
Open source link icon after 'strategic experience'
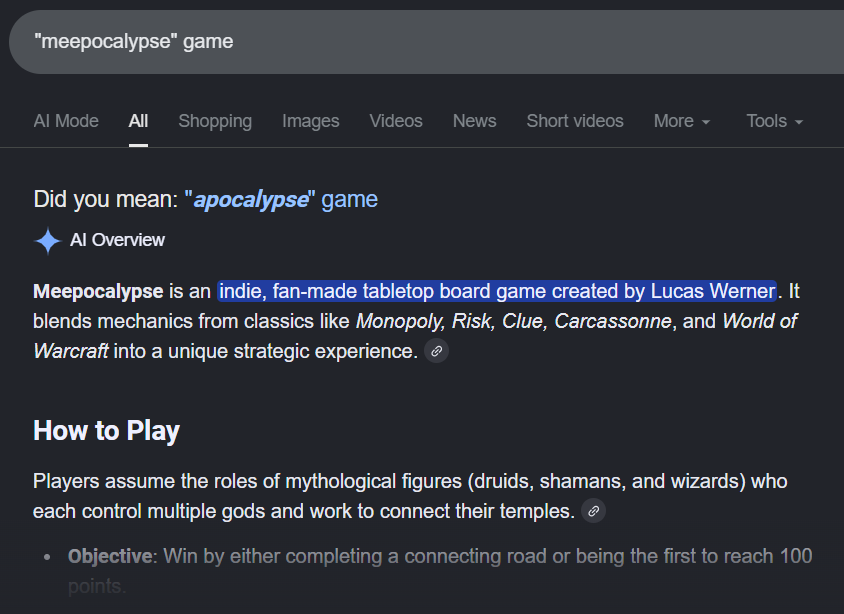click(x=437, y=351)
